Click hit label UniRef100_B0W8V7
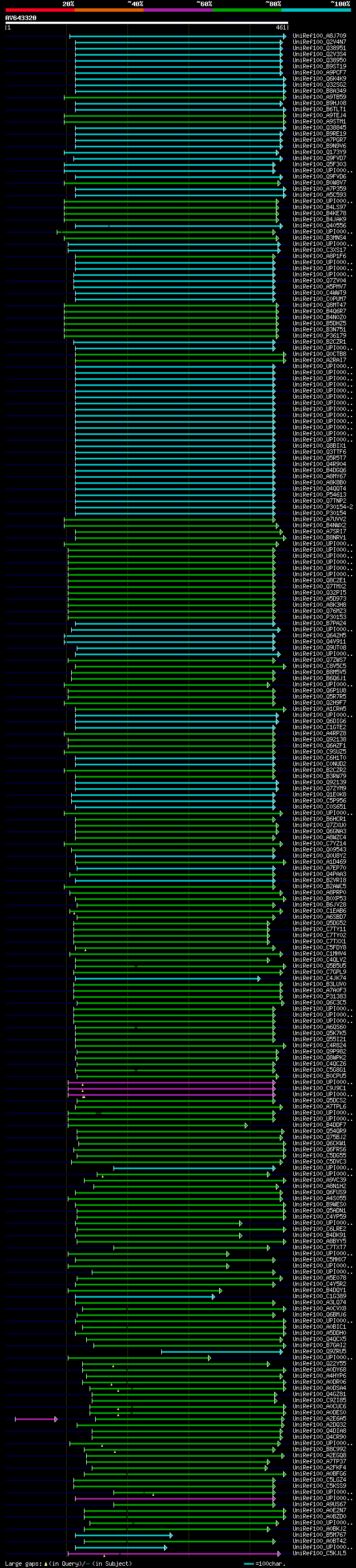 coord(319,182)
